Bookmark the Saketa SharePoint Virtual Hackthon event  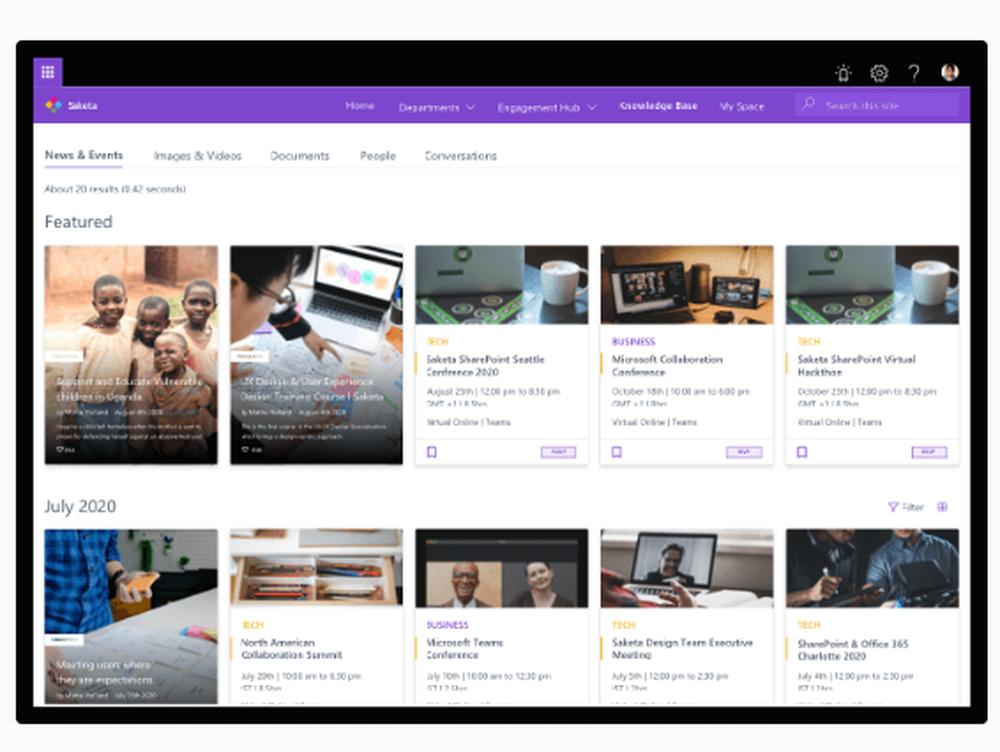(802, 452)
